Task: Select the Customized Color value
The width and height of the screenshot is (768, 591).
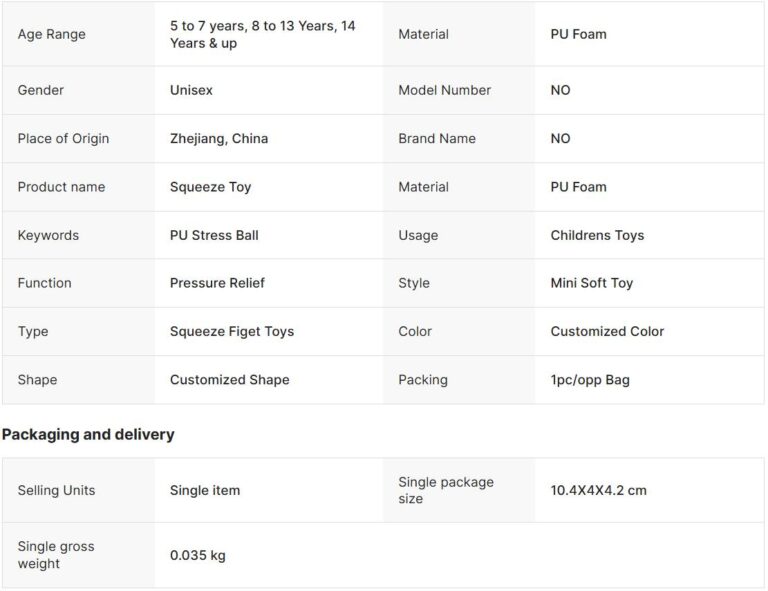Action: (607, 331)
